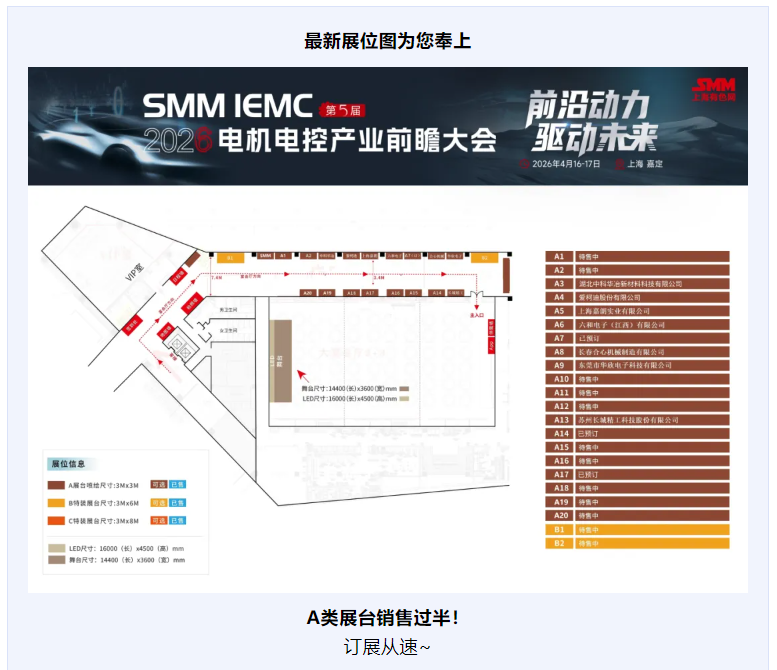Click the 已售 tag in the B特装展台 row
Image resolution: width=777 pixels, height=670 pixels.
[177, 502]
